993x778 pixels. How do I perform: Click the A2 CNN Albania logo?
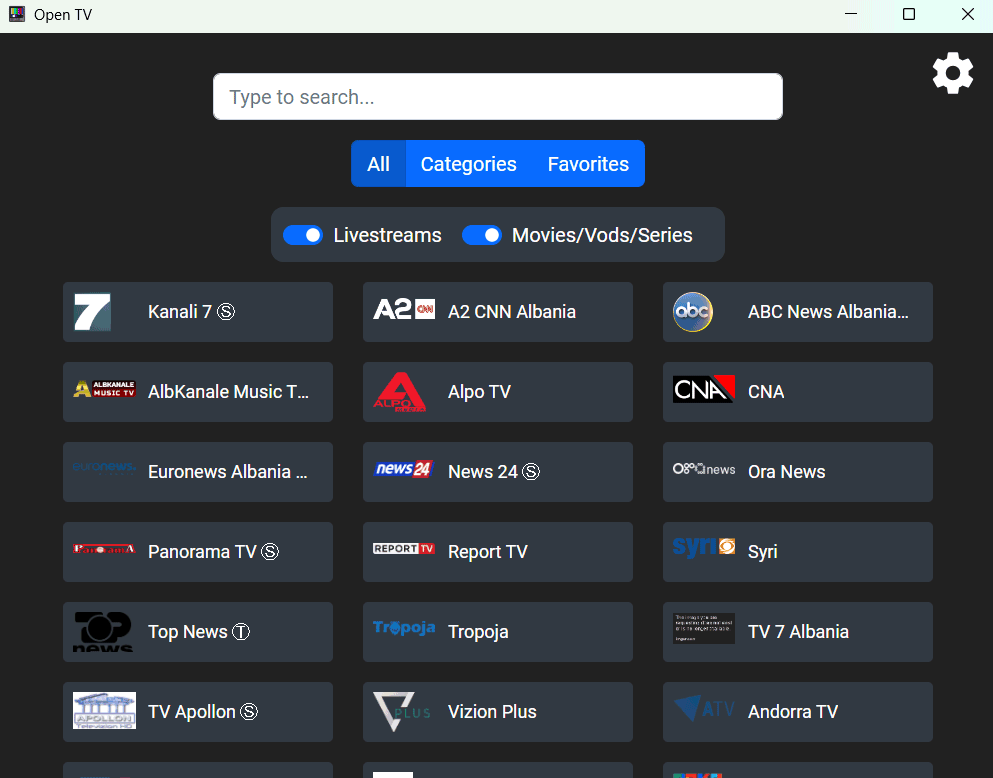pyautogui.click(x=404, y=310)
